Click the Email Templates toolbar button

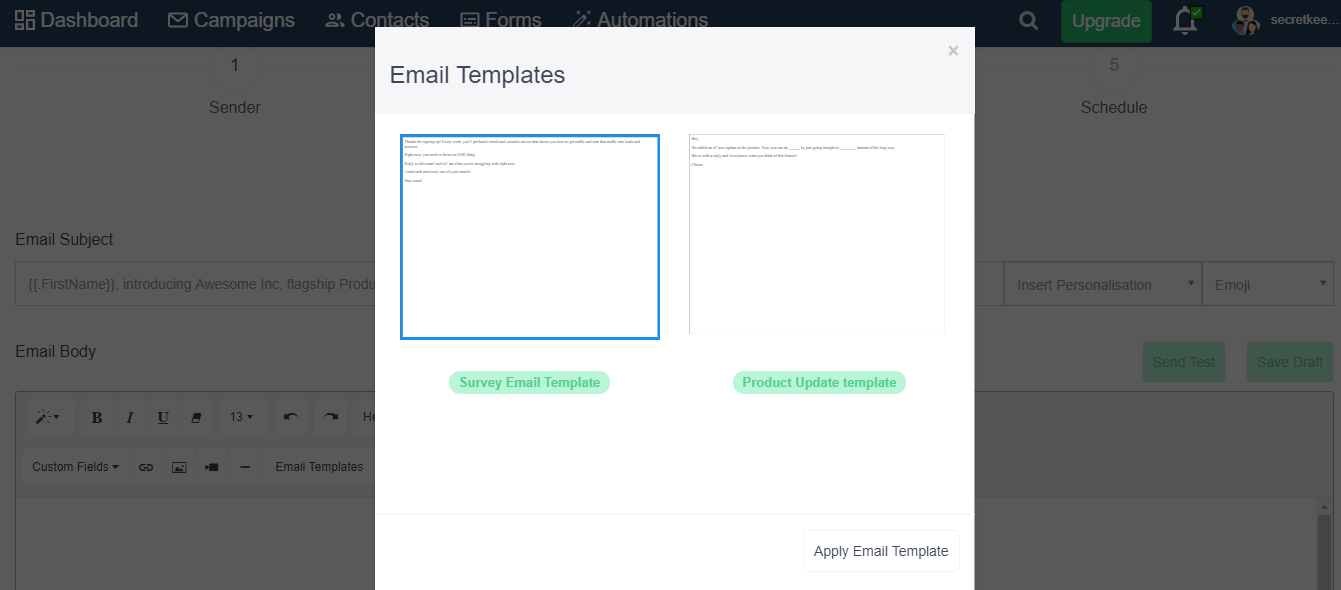point(320,467)
